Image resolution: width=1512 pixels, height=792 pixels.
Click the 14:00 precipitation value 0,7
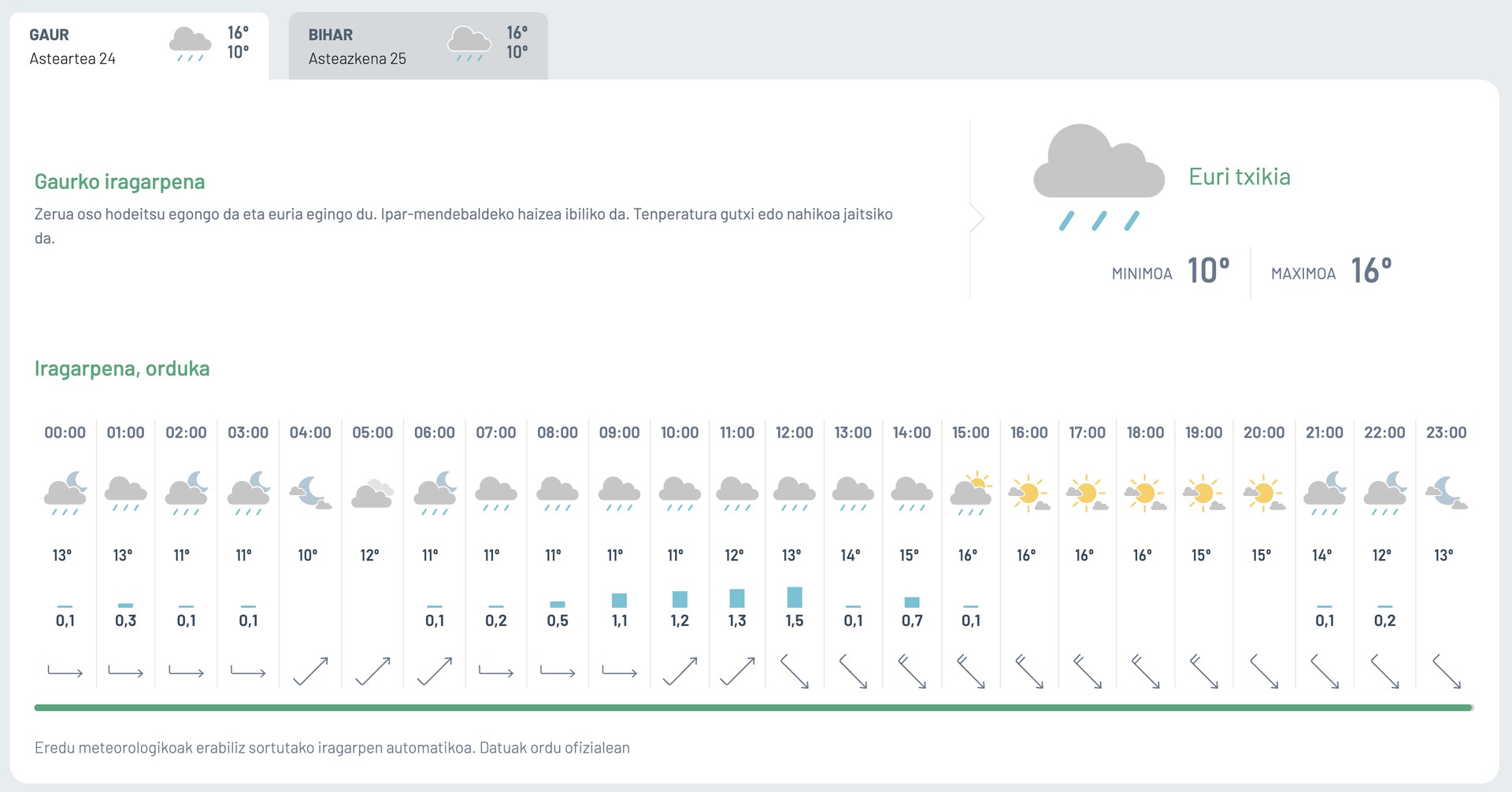pyautogui.click(x=912, y=620)
